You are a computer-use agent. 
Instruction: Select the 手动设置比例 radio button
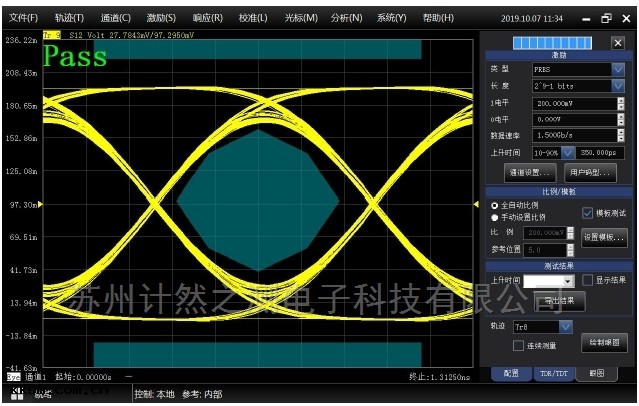[494, 217]
